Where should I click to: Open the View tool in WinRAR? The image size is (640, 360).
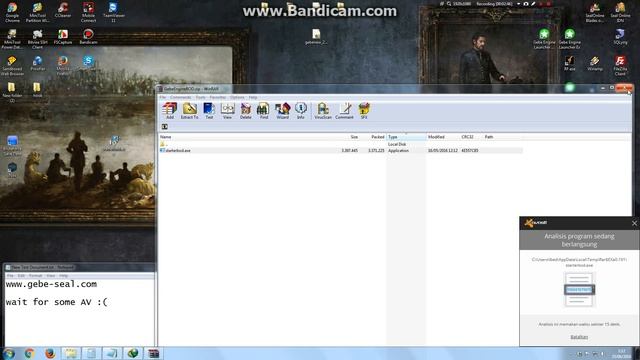pyautogui.click(x=227, y=111)
